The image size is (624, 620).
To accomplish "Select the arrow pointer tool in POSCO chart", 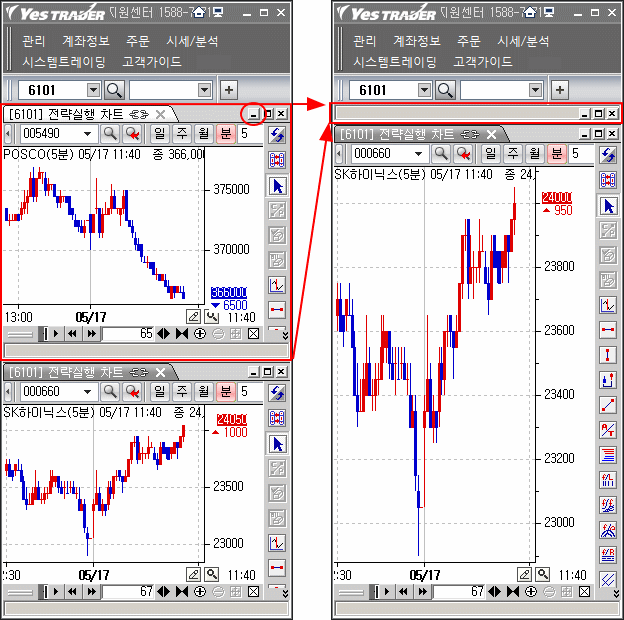I will pos(278,186).
